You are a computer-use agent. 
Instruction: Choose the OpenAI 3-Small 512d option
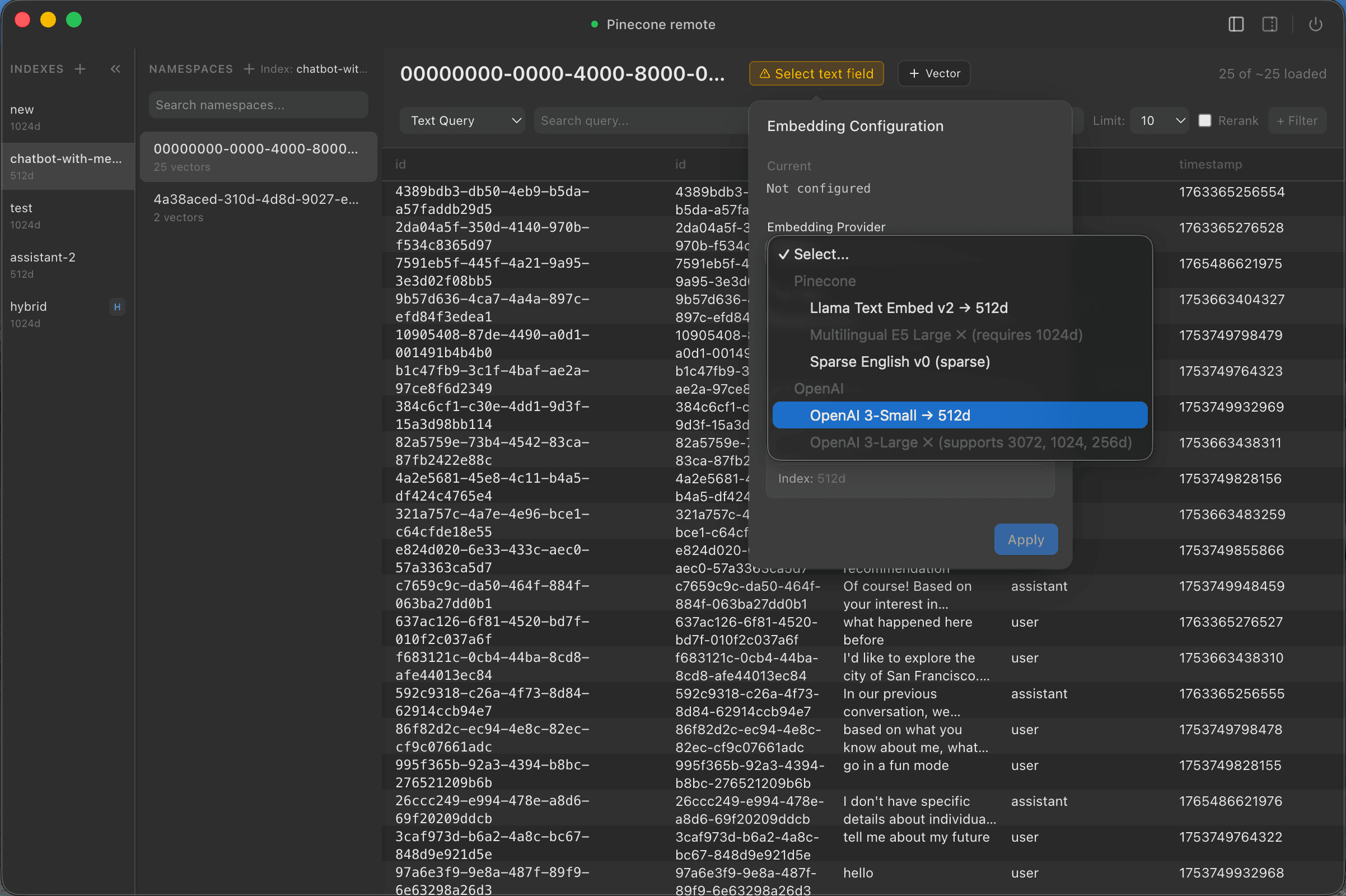(x=959, y=416)
